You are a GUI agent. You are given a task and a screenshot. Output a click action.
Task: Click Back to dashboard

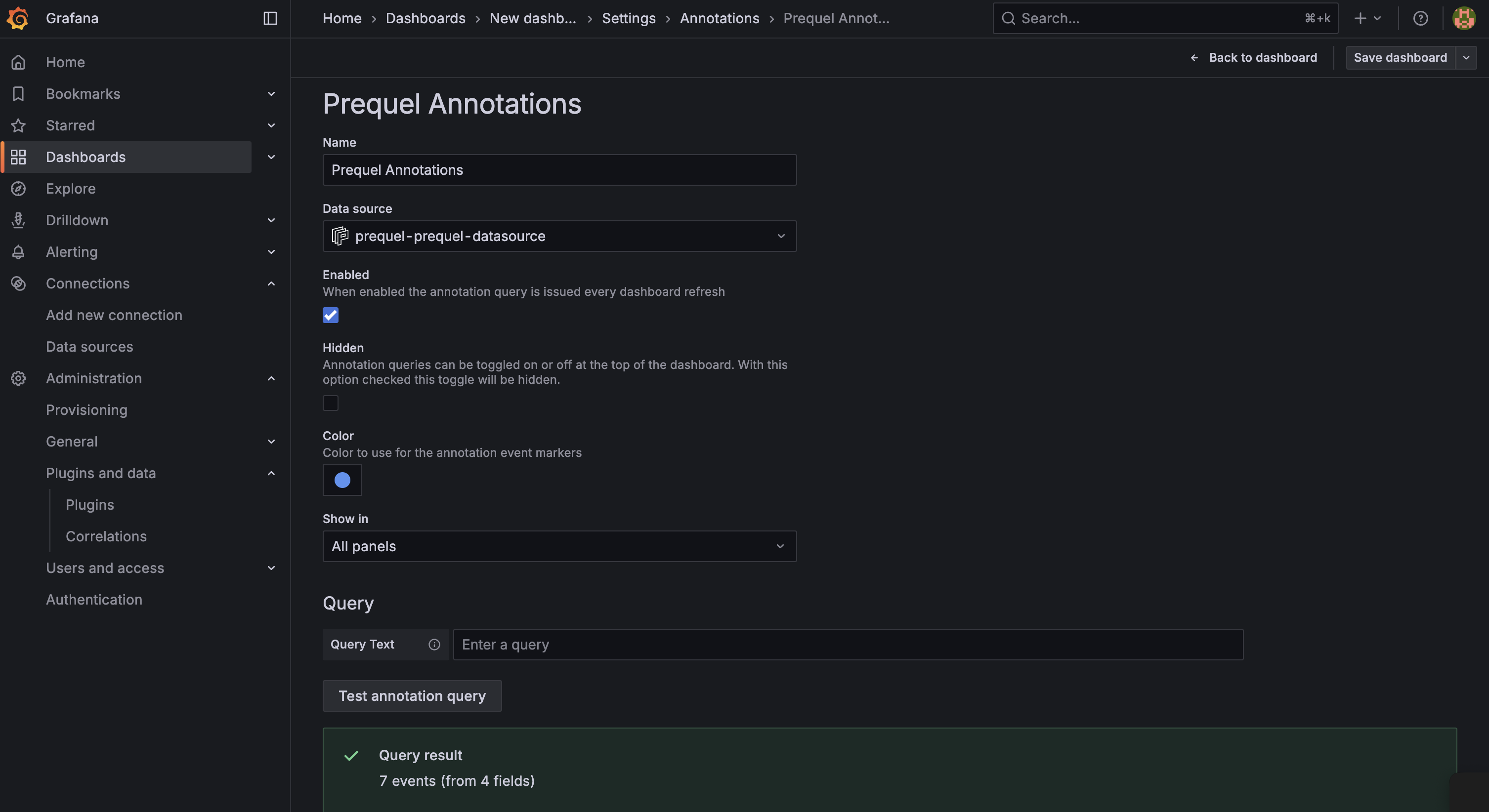1253,58
